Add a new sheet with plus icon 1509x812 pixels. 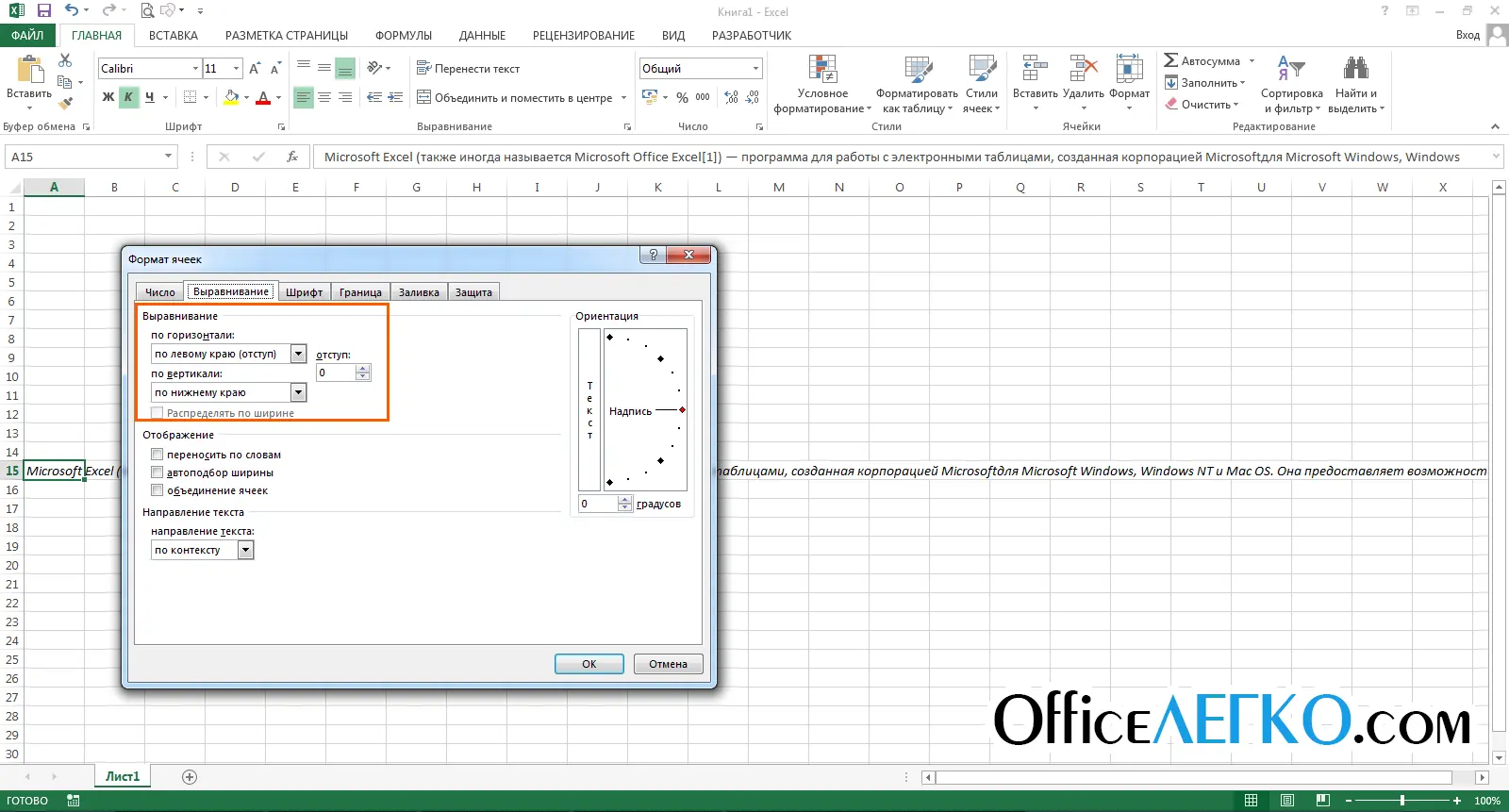point(190,777)
